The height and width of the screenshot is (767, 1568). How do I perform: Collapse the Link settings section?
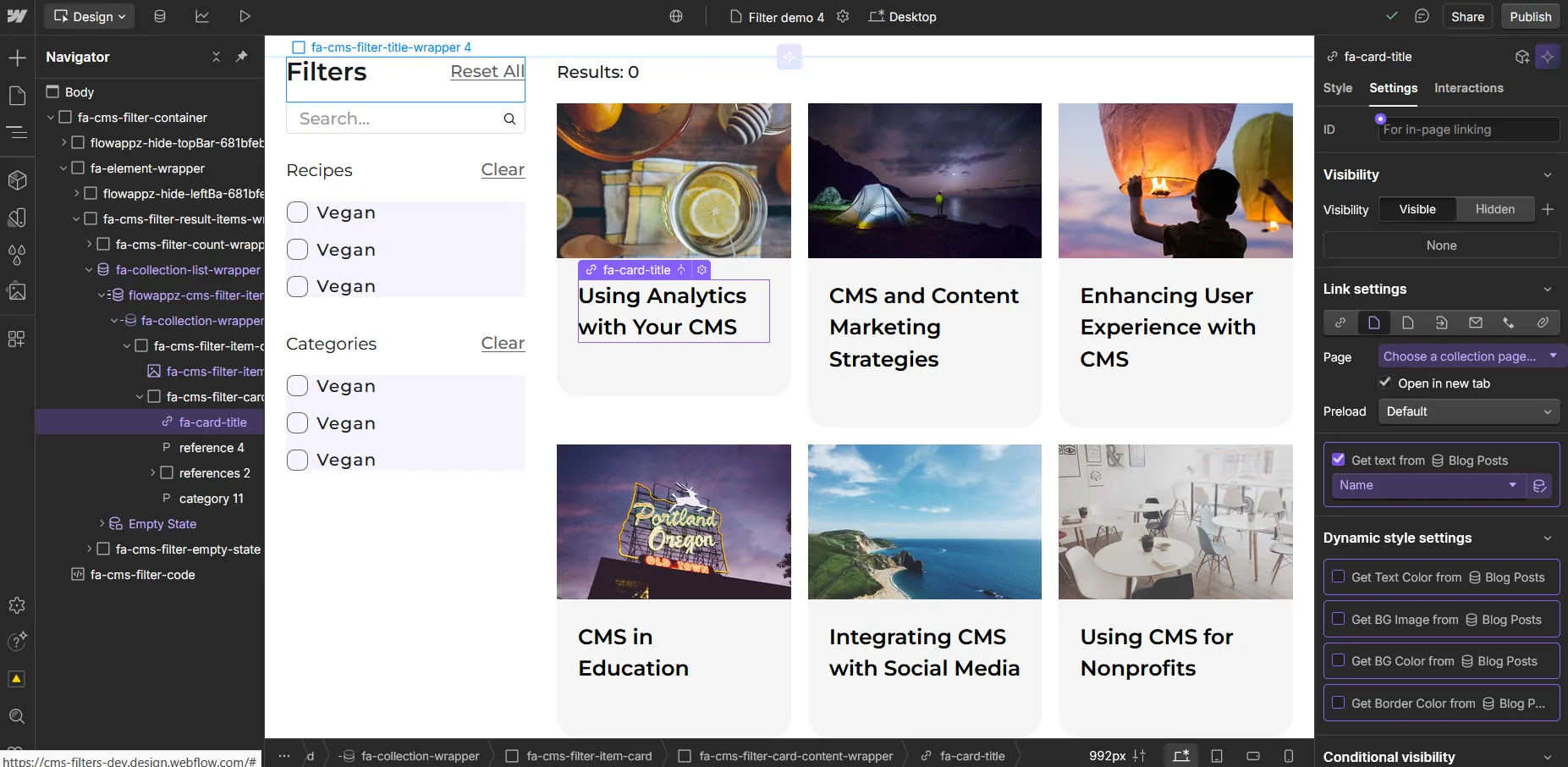1548,289
